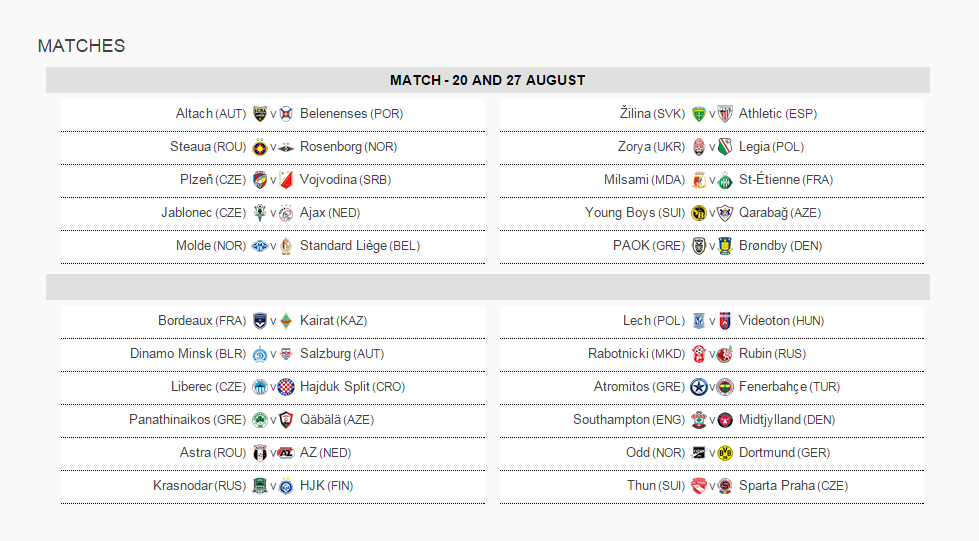Click the Dortmund club logo
Image resolution: width=979 pixels, height=541 pixels.
725,453
